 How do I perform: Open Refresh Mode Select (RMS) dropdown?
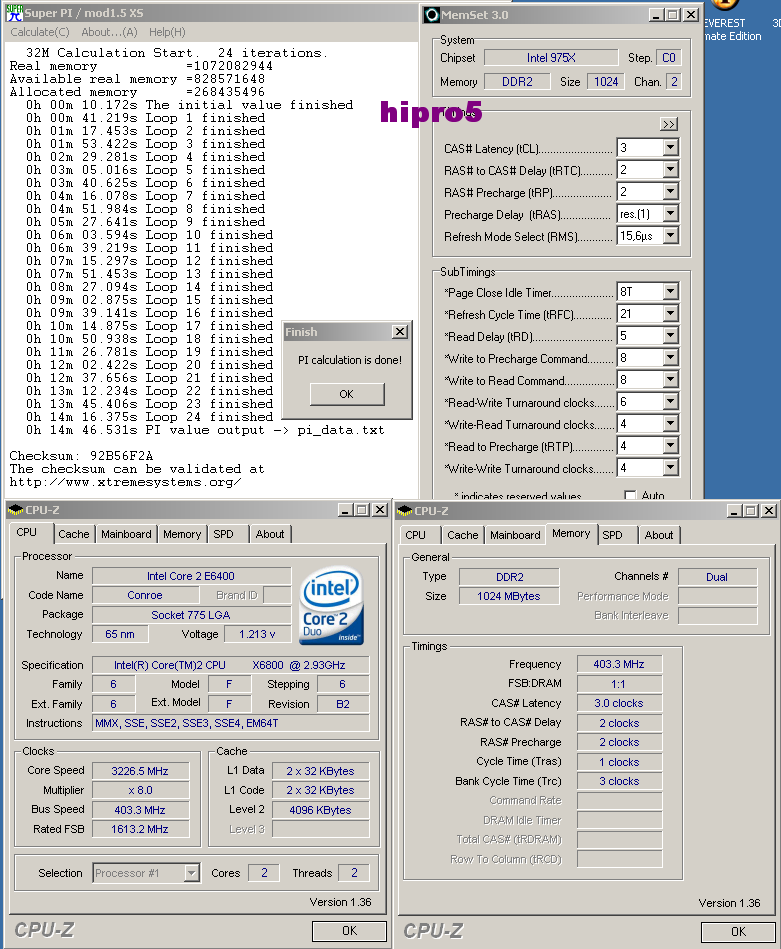(670, 235)
